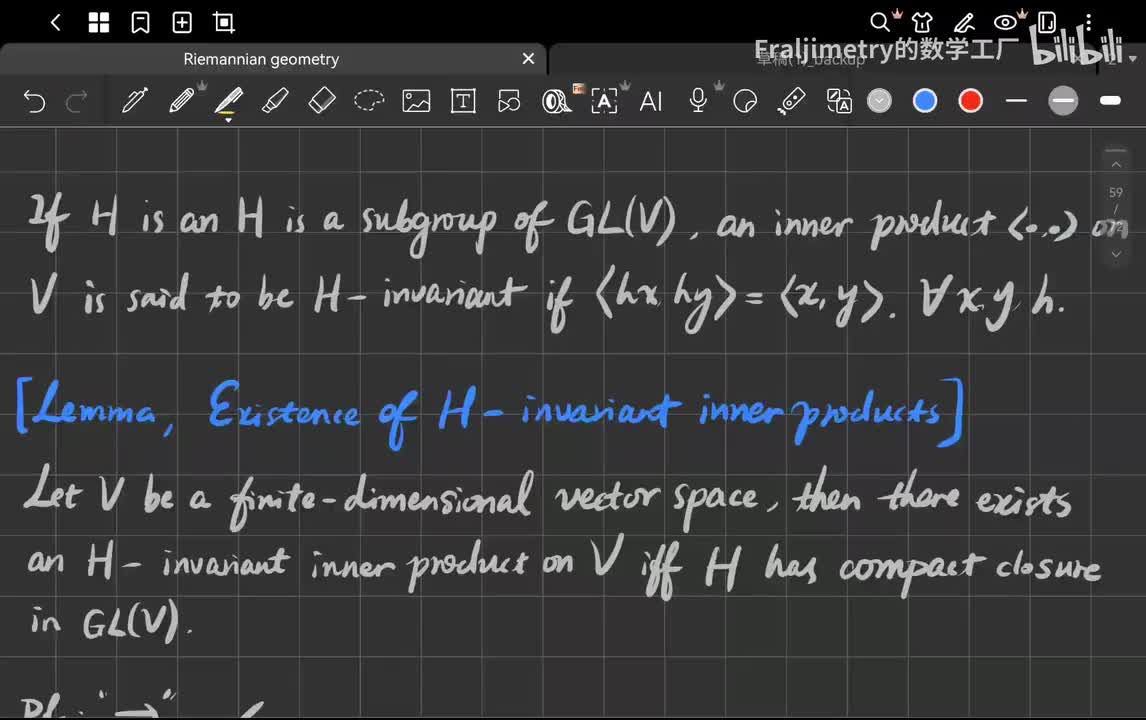Choose the blue pen color swatch
This screenshot has width=1146, height=720.
(925, 101)
